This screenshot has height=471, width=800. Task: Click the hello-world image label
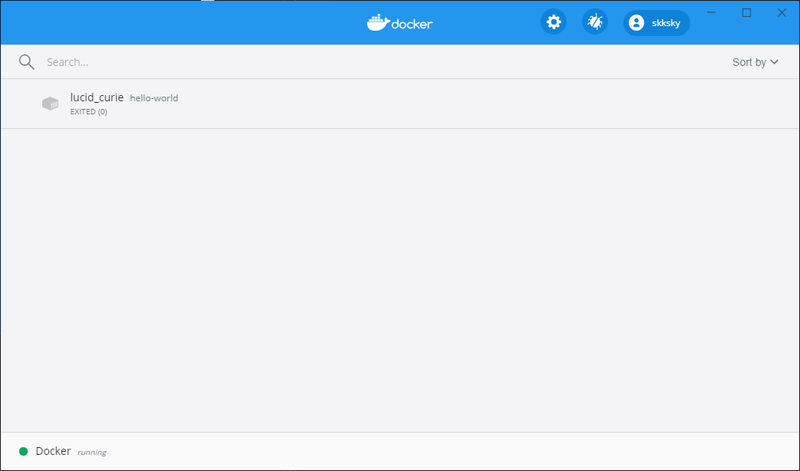click(154, 98)
